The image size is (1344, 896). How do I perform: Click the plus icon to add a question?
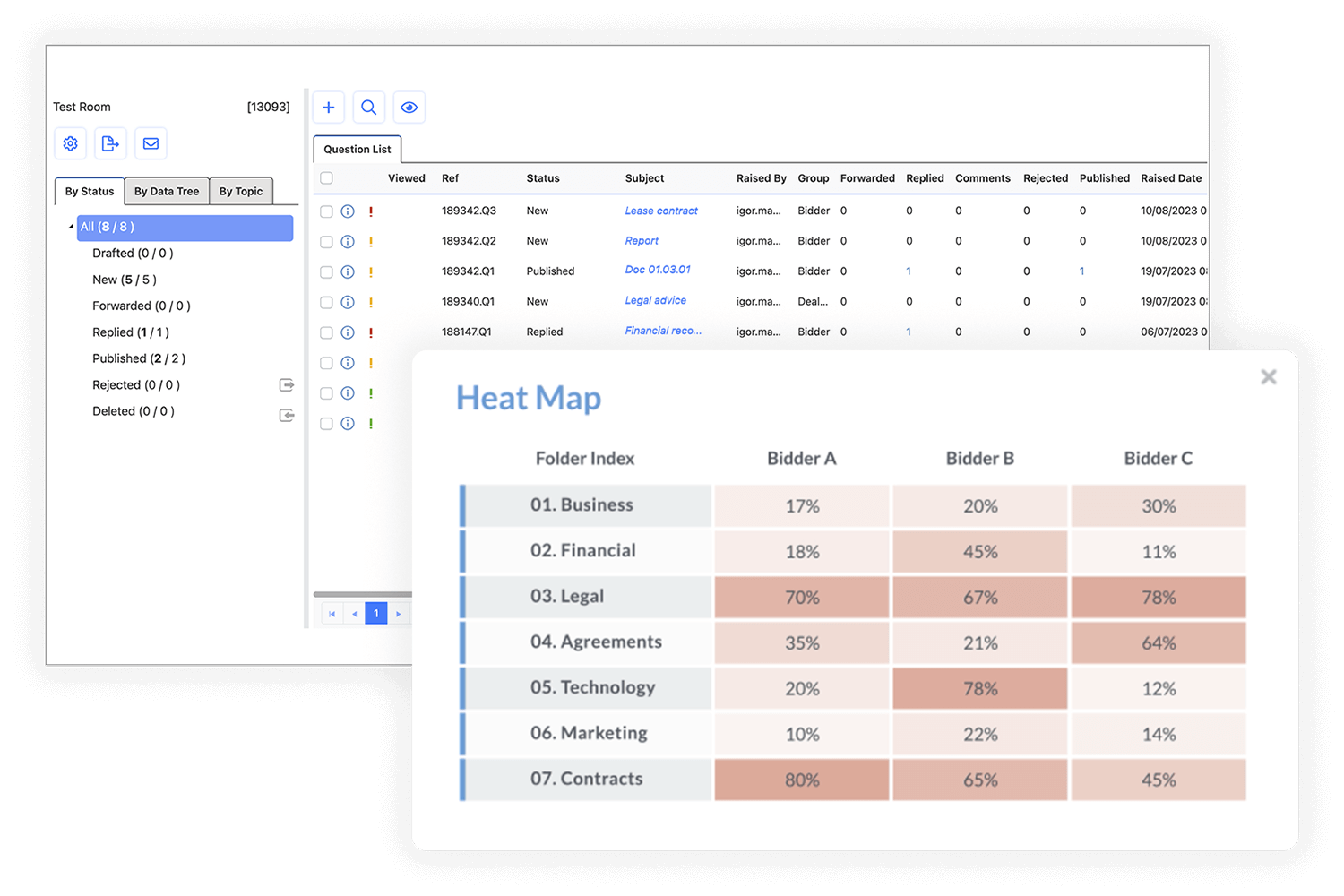pos(329,108)
